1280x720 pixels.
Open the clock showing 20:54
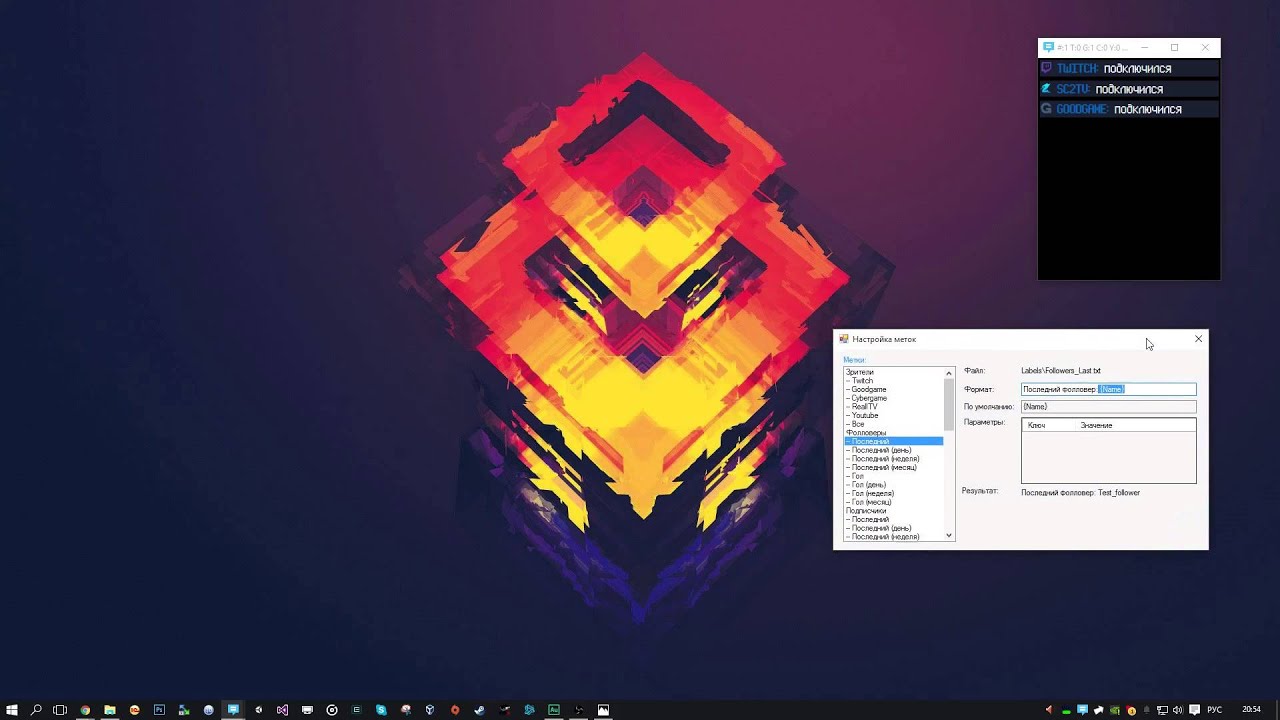click(1252, 710)
